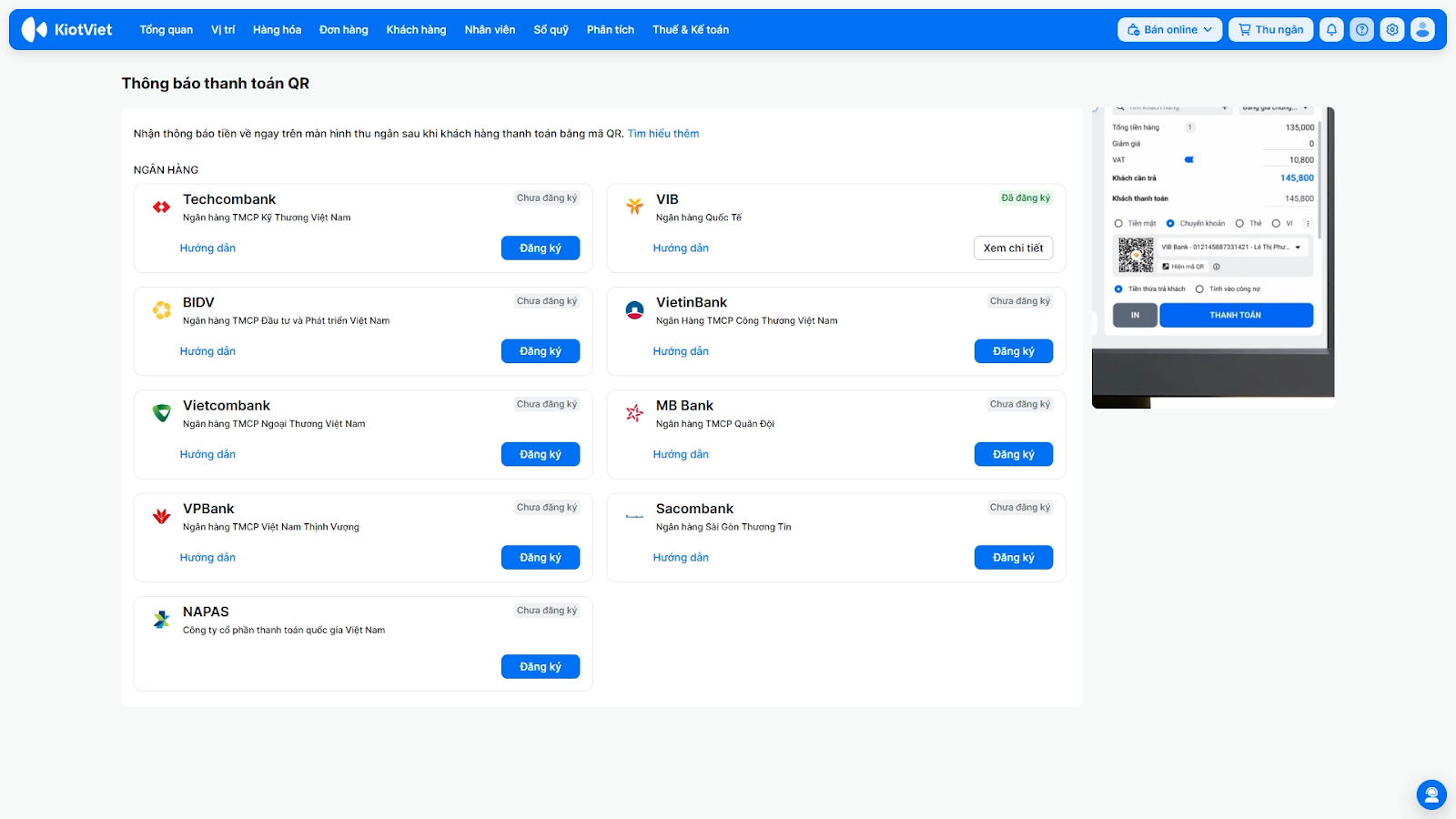This screenshot has height=819, width=1456.
Task: Open the Phân tích menu
Action: (x=611, y=30)
